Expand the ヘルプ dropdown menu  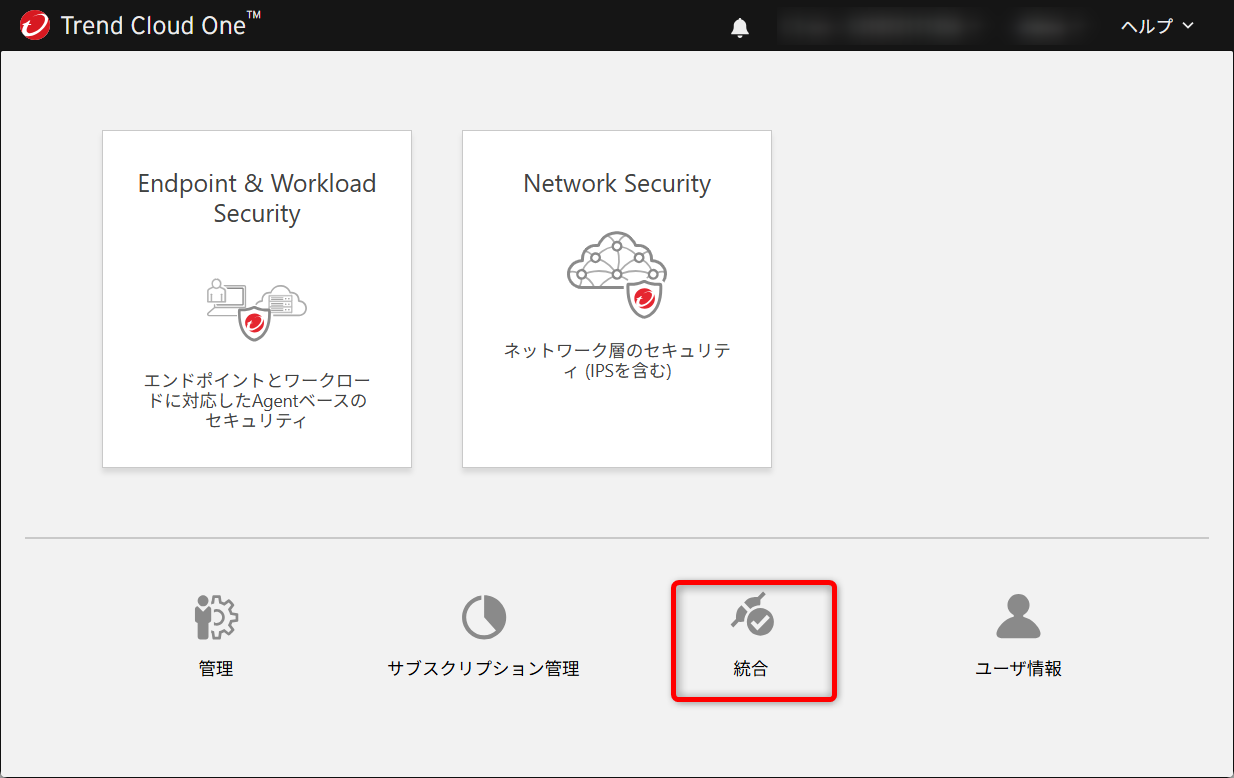1157,26
